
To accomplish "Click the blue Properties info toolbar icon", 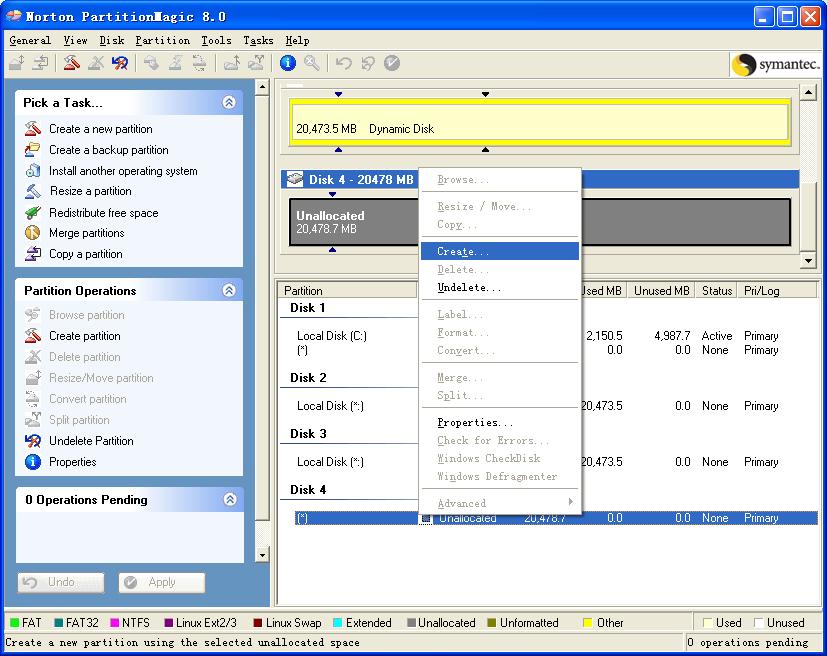I will 288,63.
